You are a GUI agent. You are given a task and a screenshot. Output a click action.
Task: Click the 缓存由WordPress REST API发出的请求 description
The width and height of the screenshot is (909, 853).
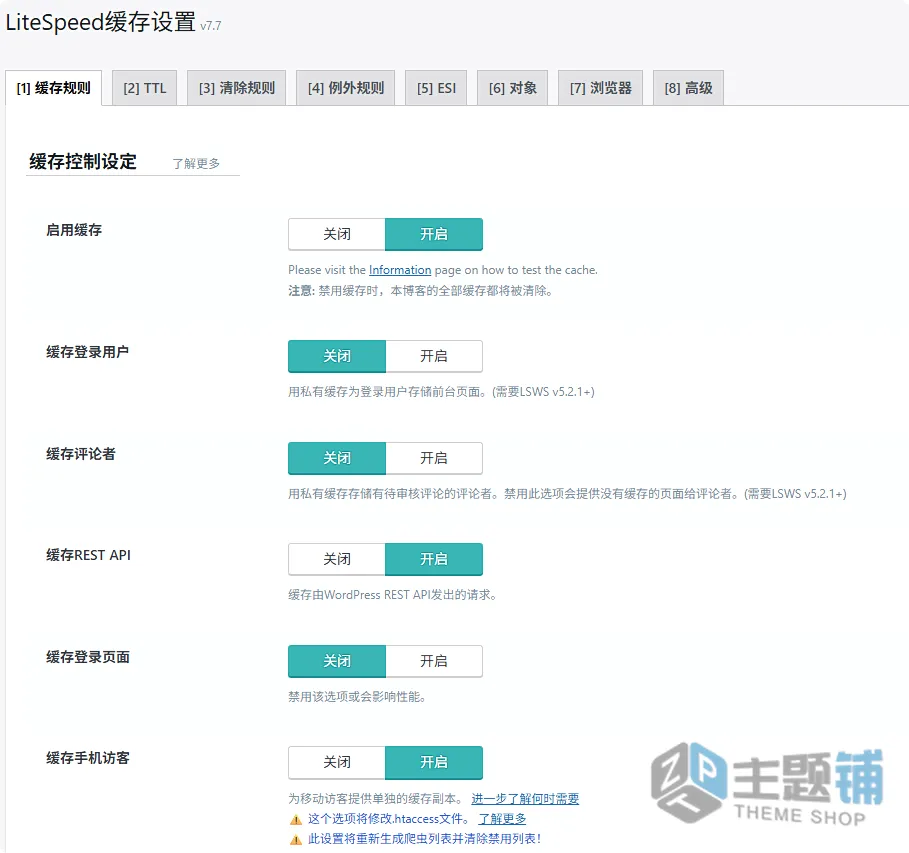point(392,595)
